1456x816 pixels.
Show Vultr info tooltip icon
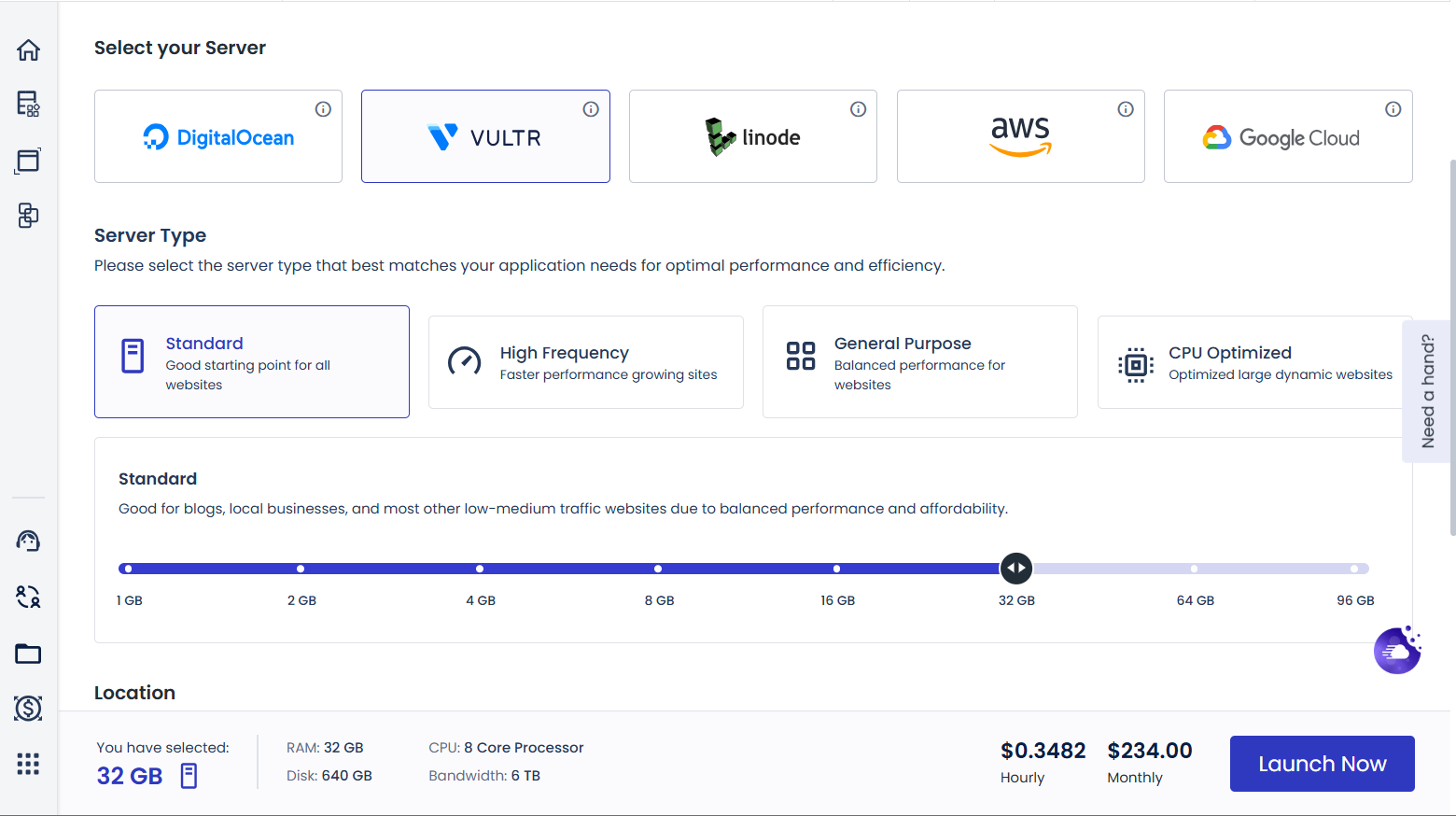click(x=591, y=109)
